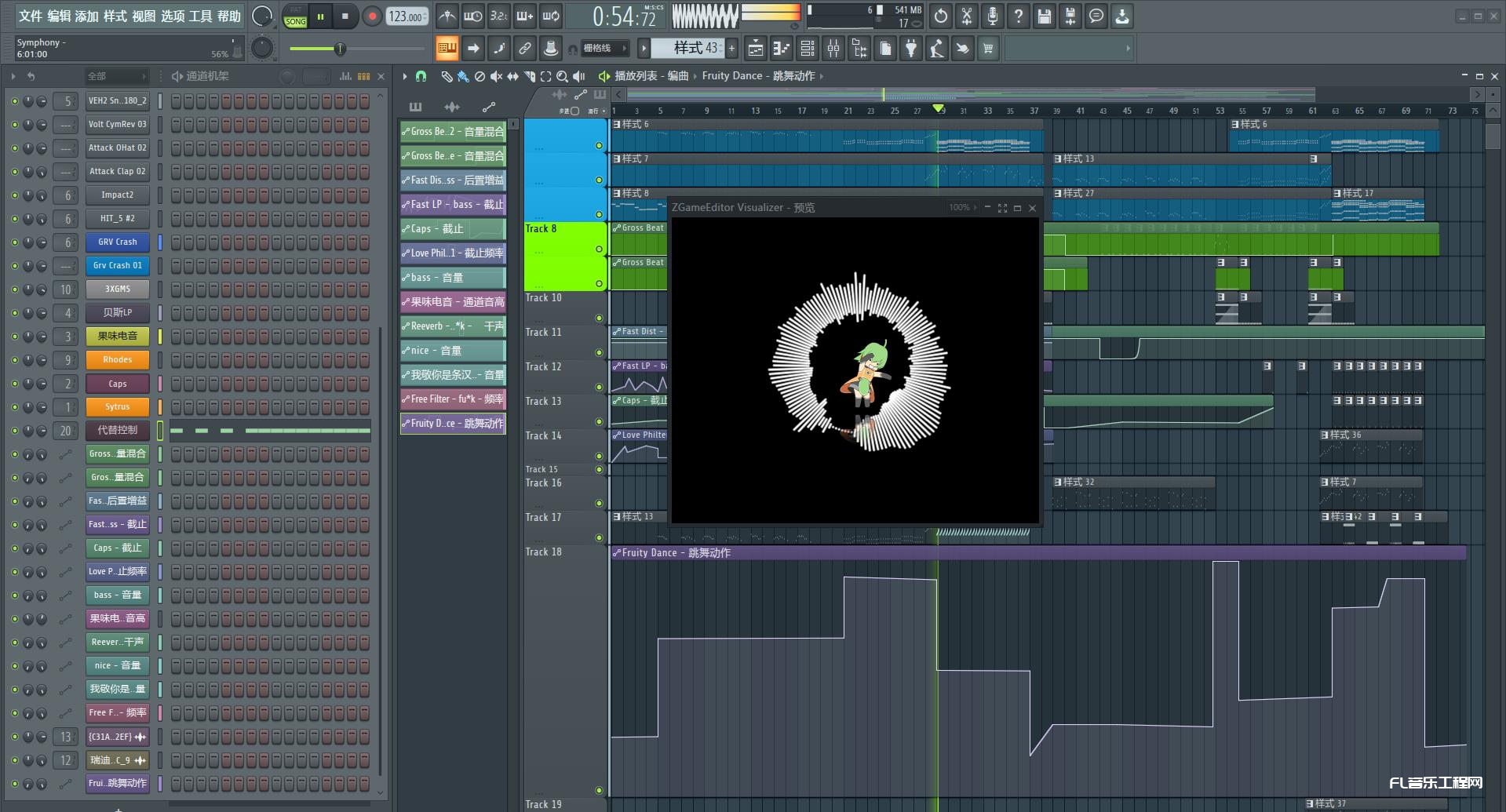Open the snap 栅格线 dropdown

(x=604, y=49)
